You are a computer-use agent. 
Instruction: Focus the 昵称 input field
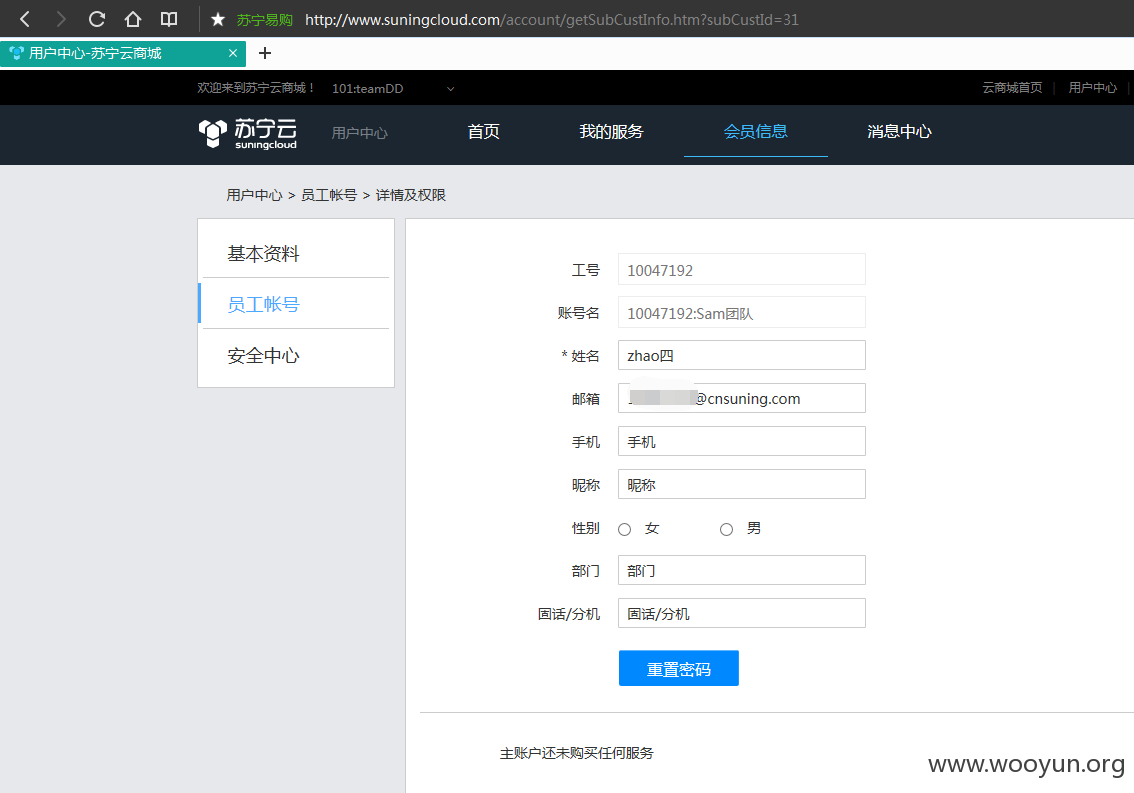point(741,484)
